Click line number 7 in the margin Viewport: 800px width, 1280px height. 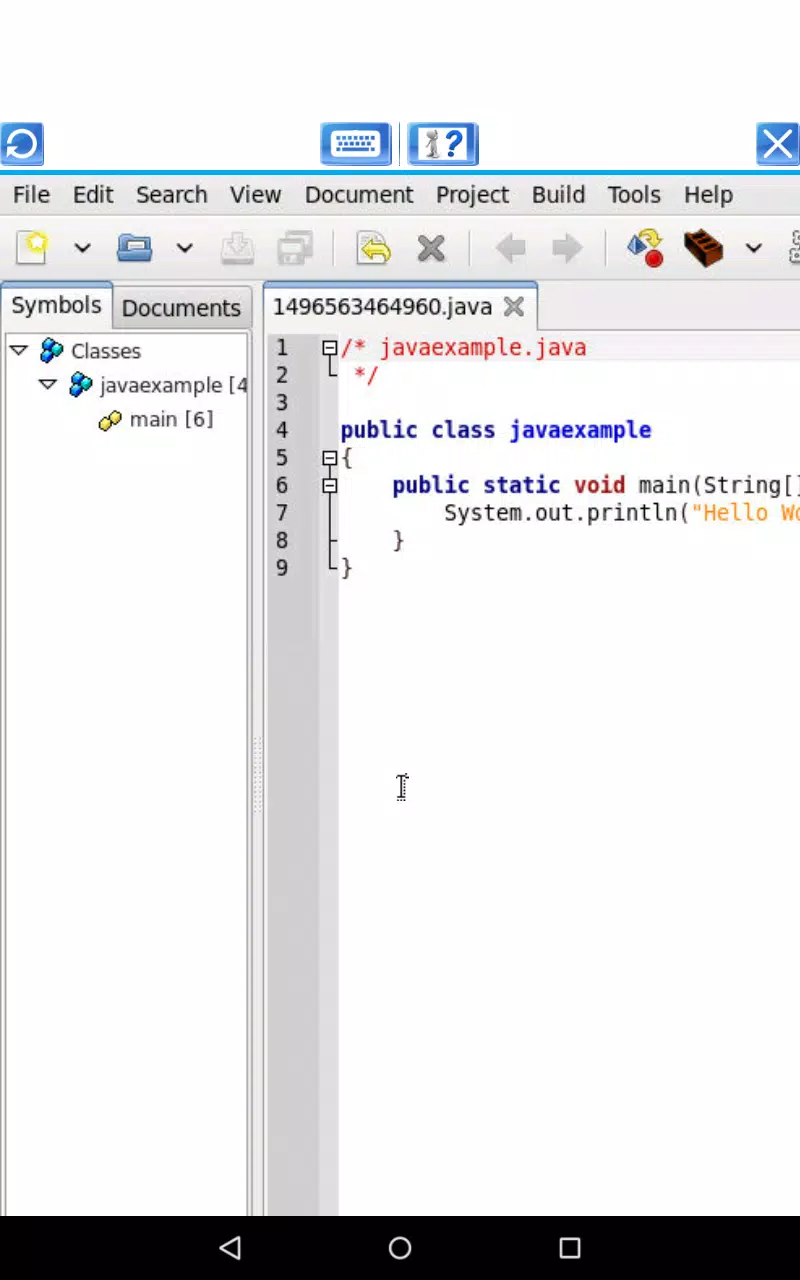pyautogui.click(x=282, y=513)
